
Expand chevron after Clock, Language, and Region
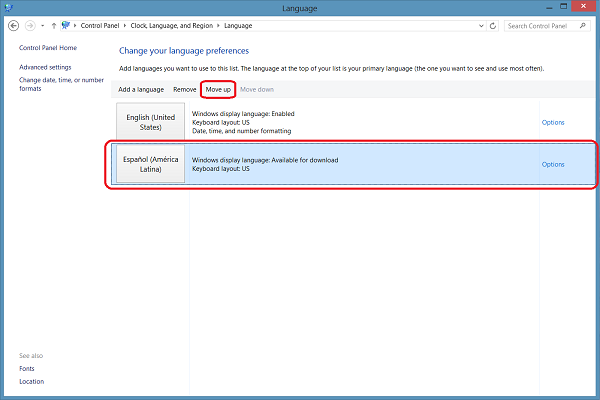tap(218, 26)
